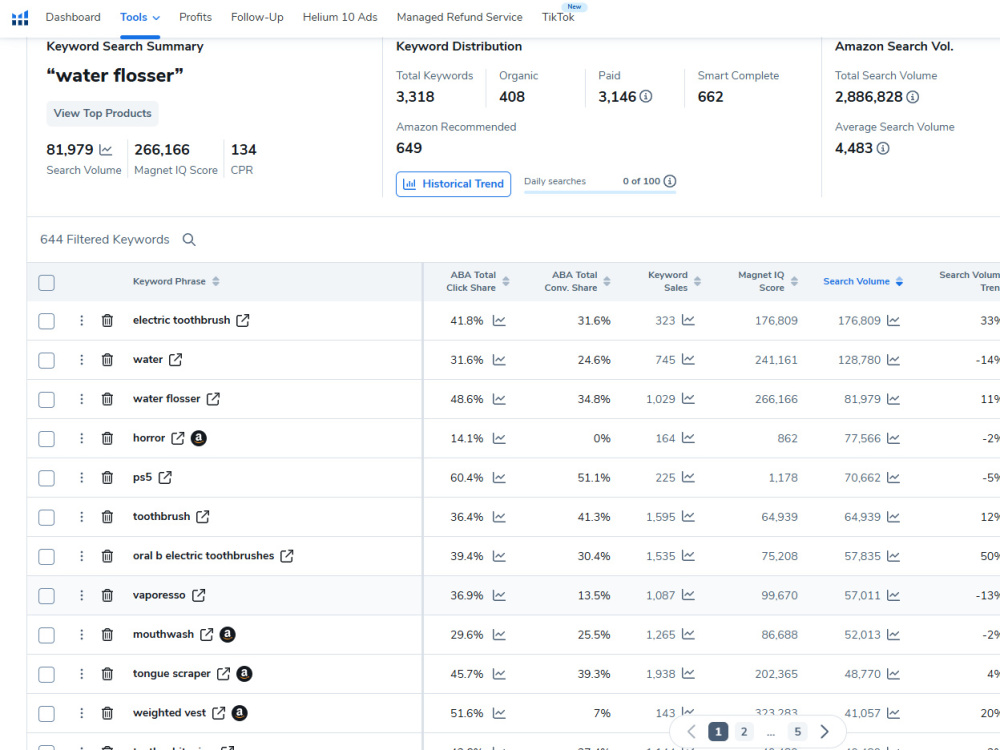The height and width of the screenshot is (750, 1000).
Task: Check the weighted vest row checkbox
Action: point(47,714)
